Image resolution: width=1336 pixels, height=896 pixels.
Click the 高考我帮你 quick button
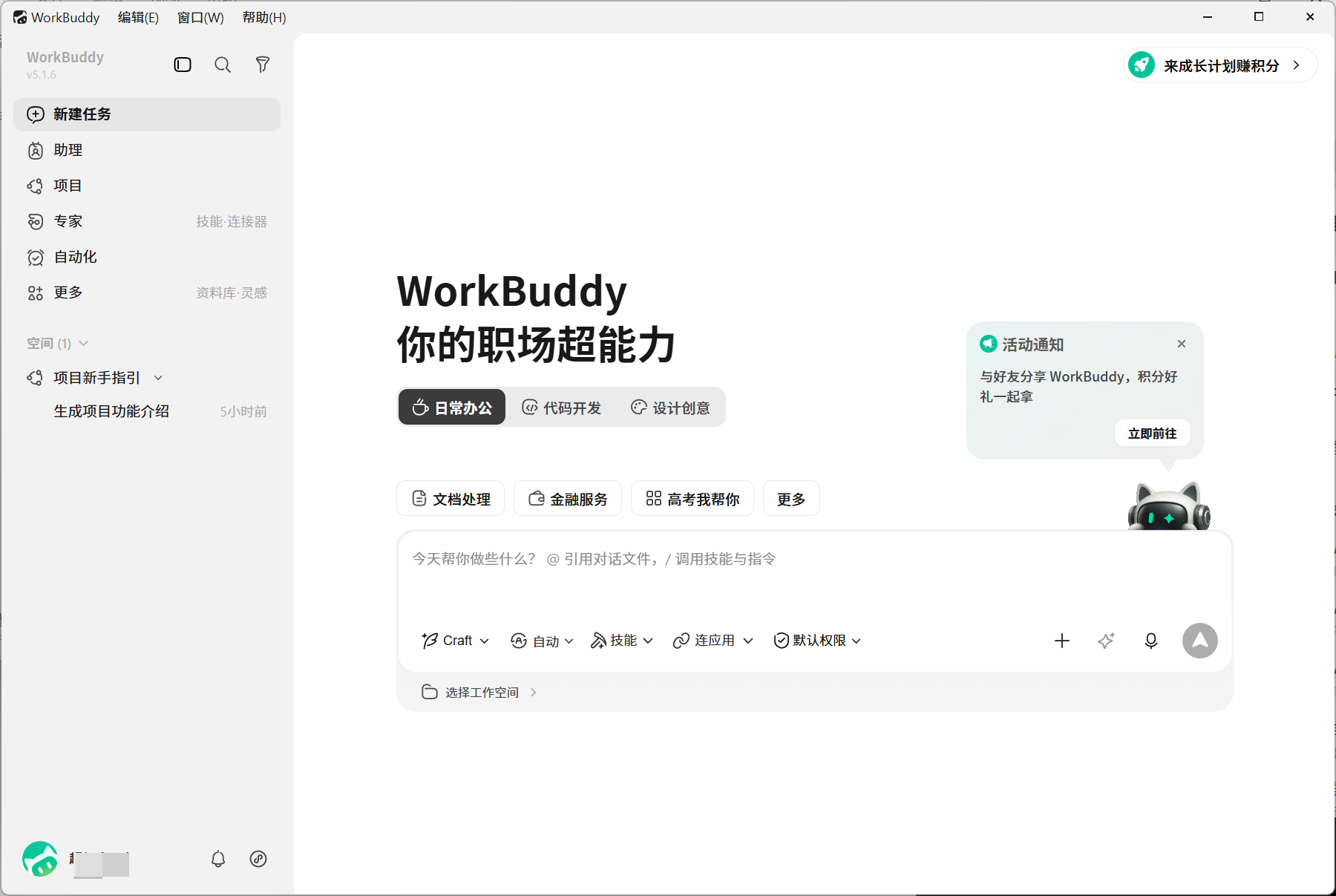692,499
